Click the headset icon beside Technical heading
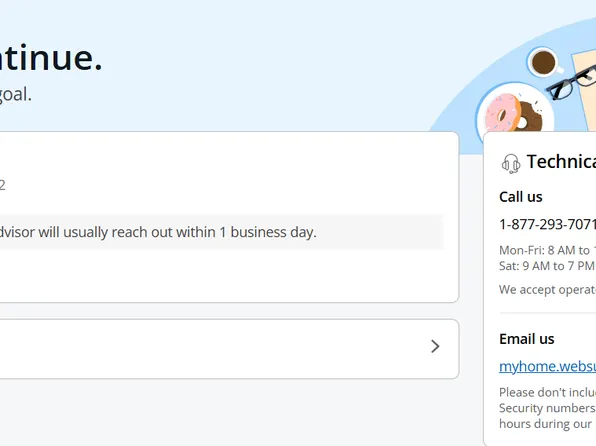Screen dimensions: 596x446 click(x=511, y=163)
